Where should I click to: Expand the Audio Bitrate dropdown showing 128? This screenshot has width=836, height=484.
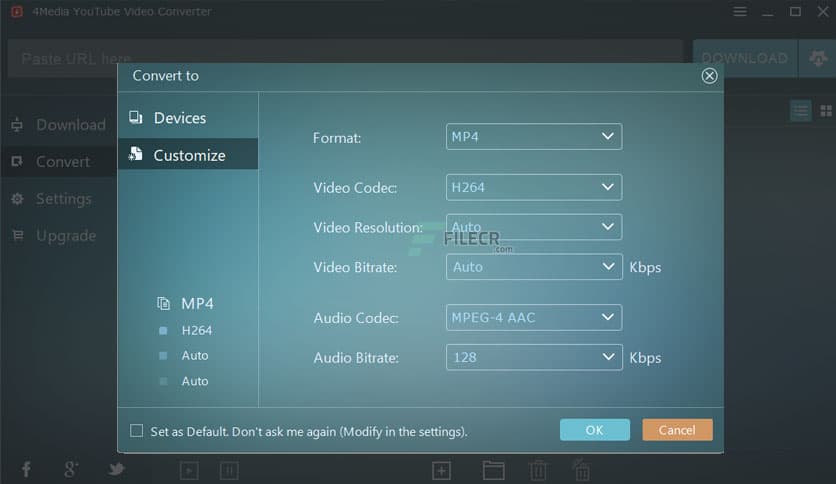coord(534,357)
